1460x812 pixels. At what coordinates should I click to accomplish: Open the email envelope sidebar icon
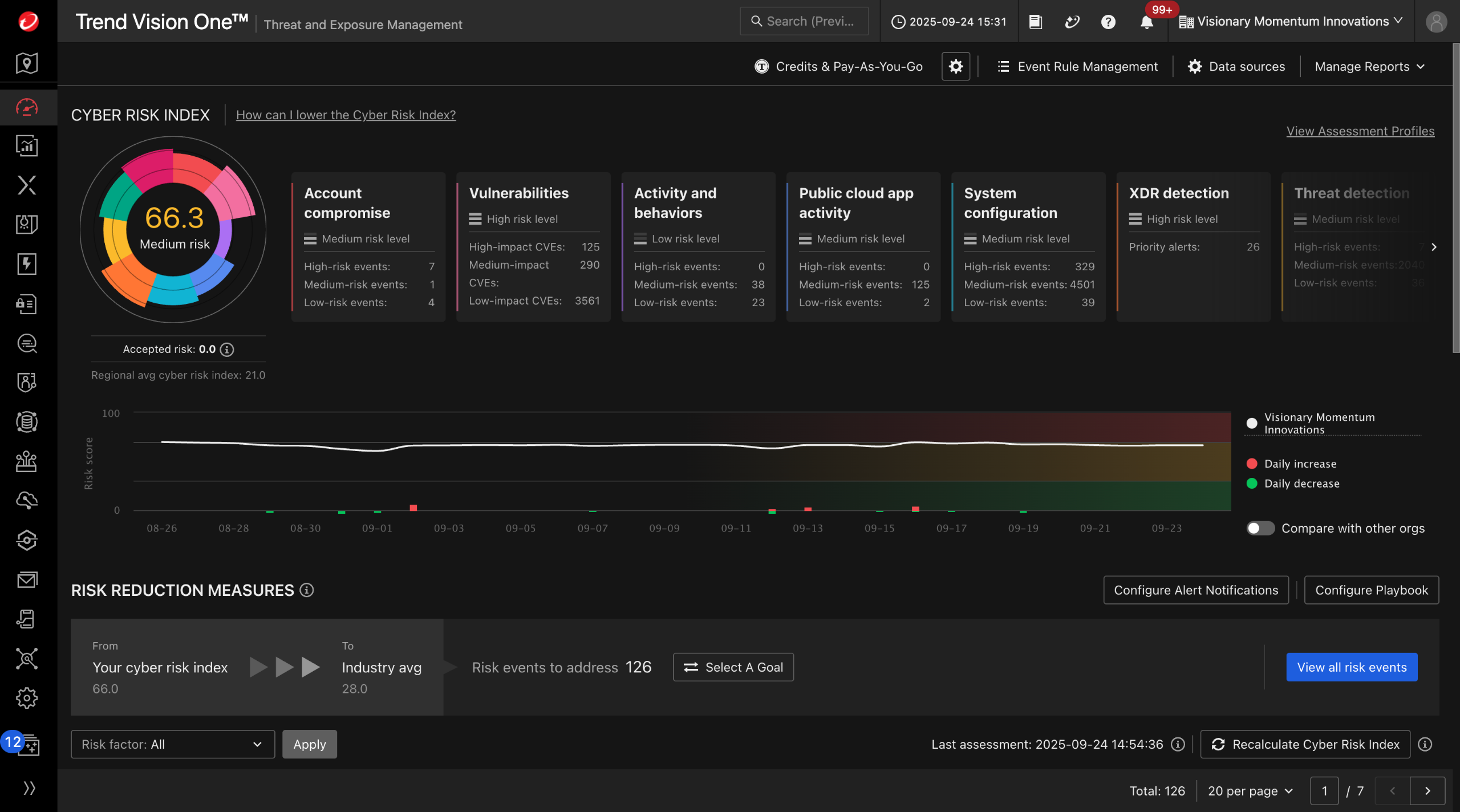tap(27, 579)
